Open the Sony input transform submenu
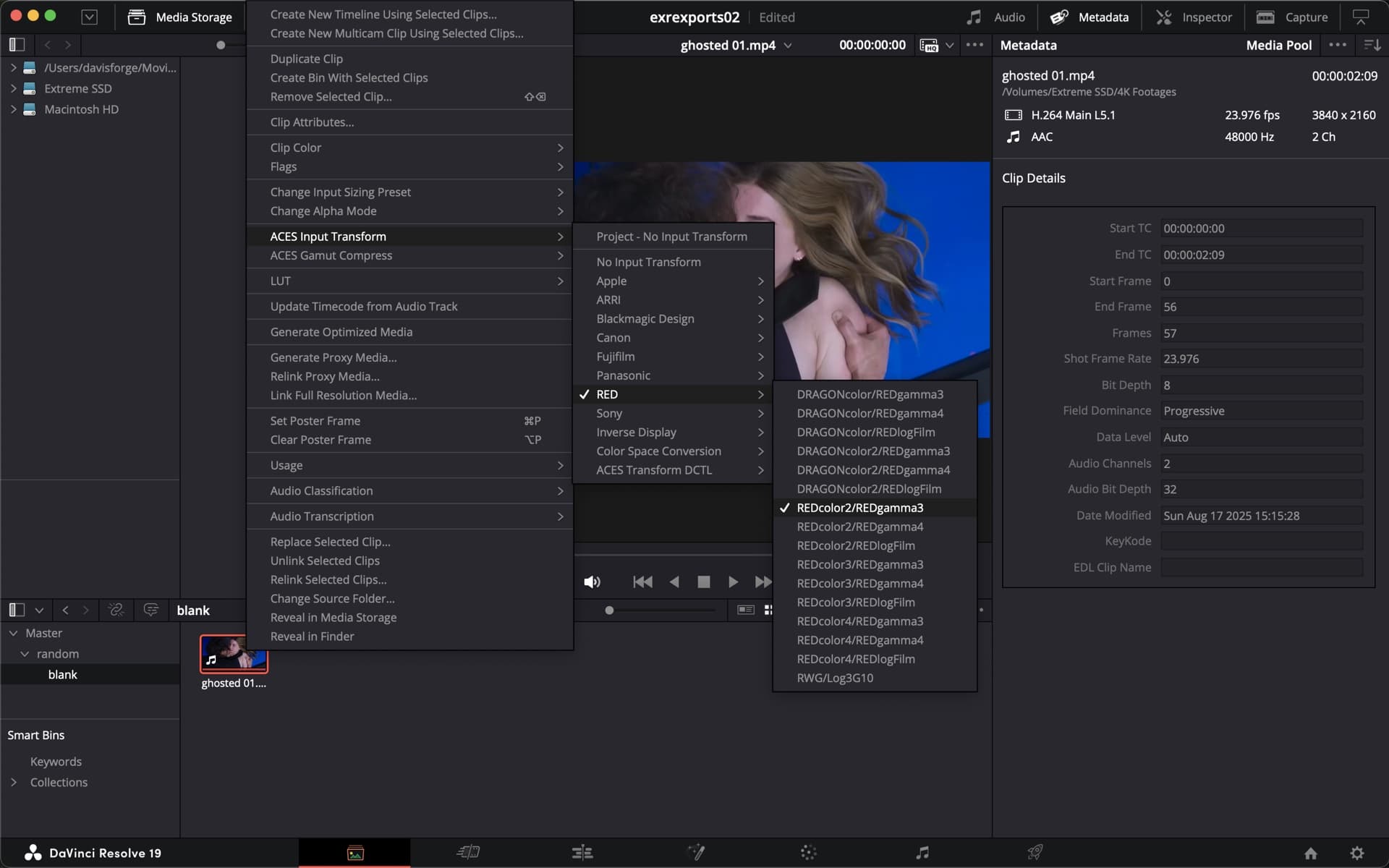 click(673, 413)
